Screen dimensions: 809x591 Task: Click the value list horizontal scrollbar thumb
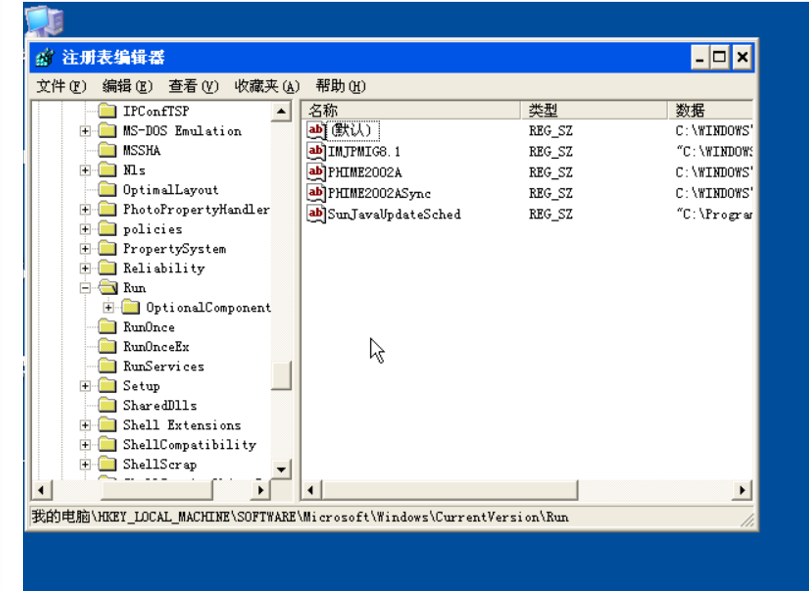click(449, 490)
